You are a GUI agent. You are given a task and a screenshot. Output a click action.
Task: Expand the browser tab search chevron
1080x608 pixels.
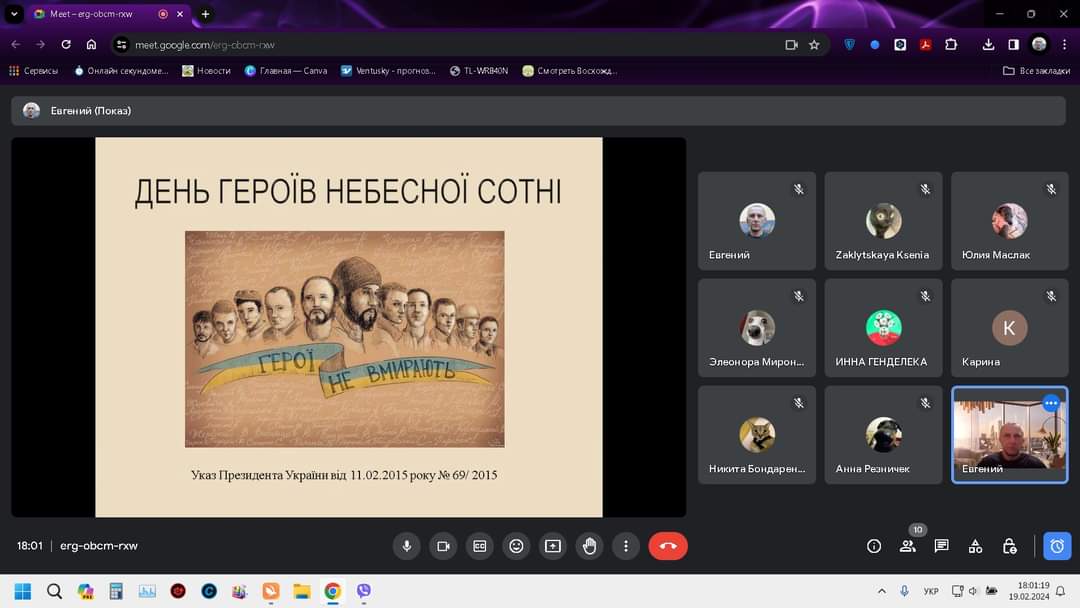click(x=14, y=14)
